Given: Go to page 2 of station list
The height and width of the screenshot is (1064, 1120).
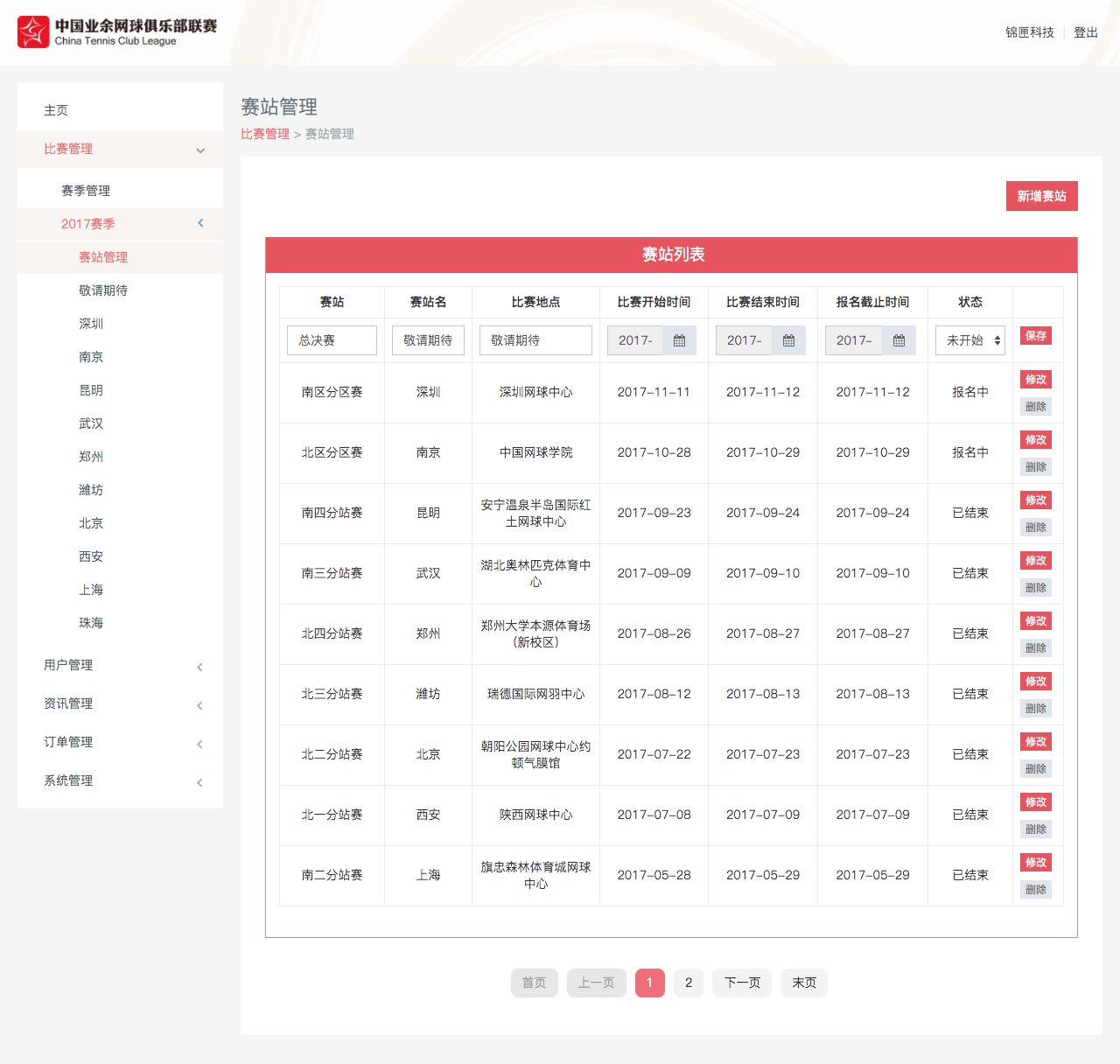Looking at the screenshot, I should pos(689,983).
